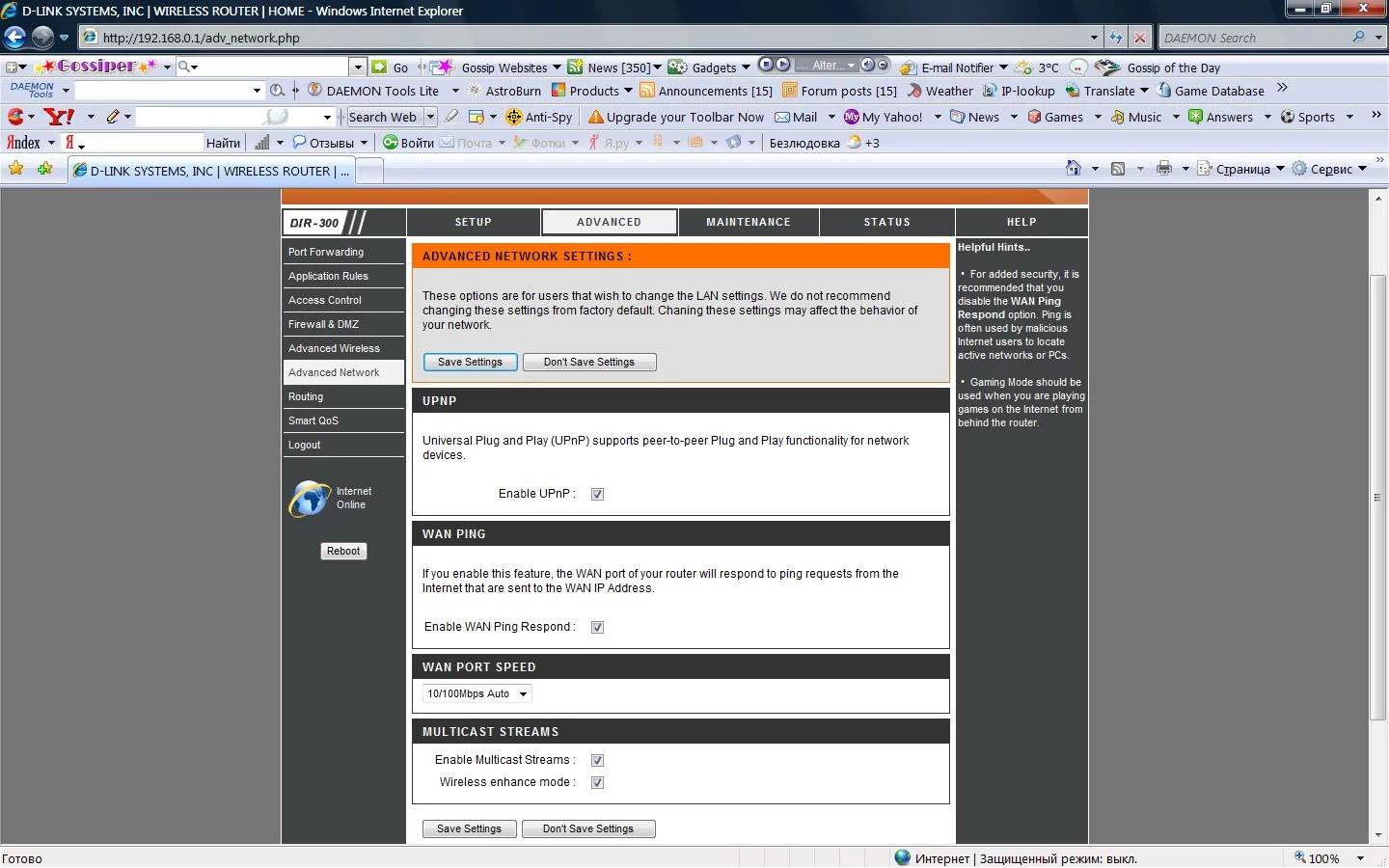Image resolution: width=1389 pixels, height=868 pixels.
Task: Click the bottom Don't Save Settings button
Action: click(588, 828)
